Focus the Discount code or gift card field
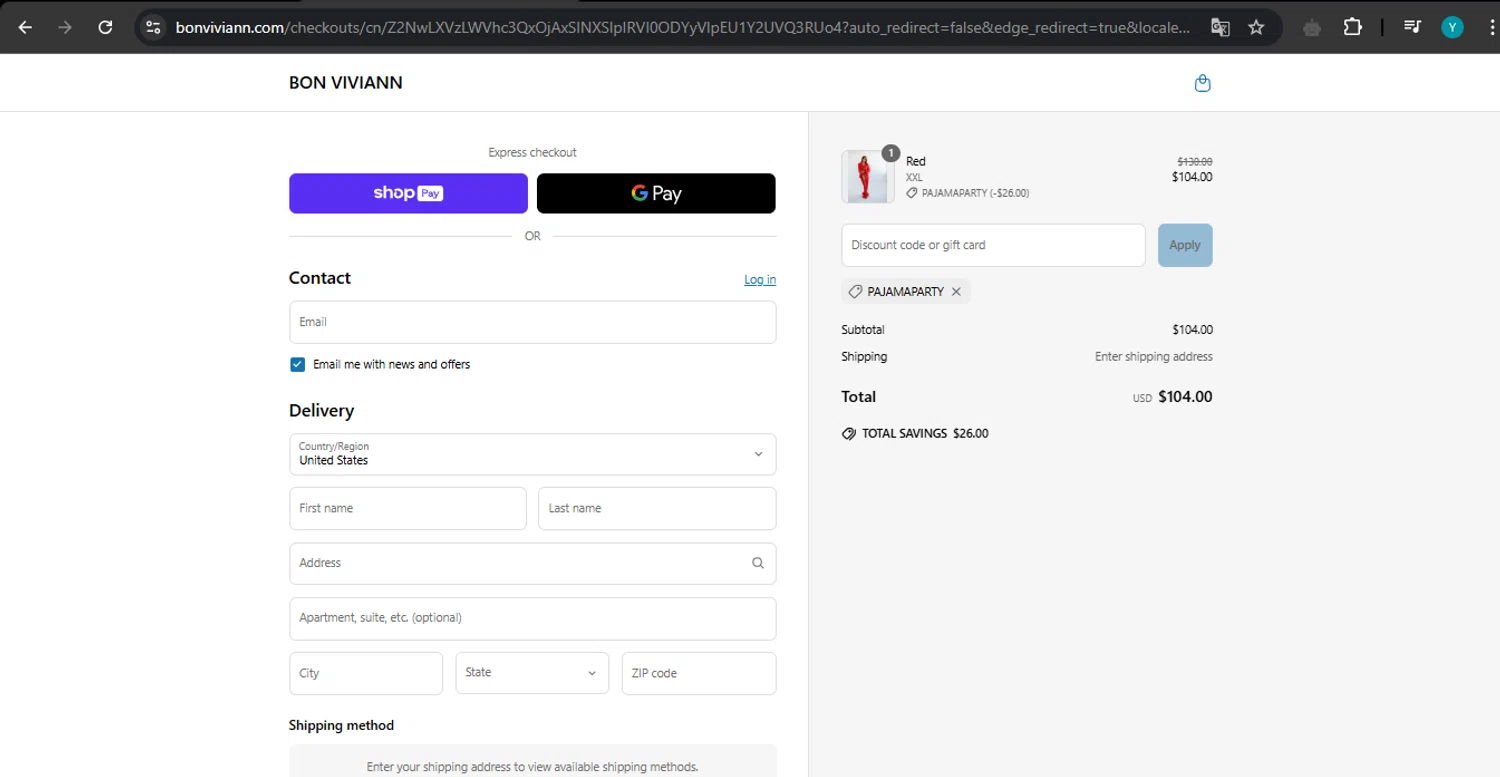Viewport: 1500px width, 777px height. pos(993,245)
